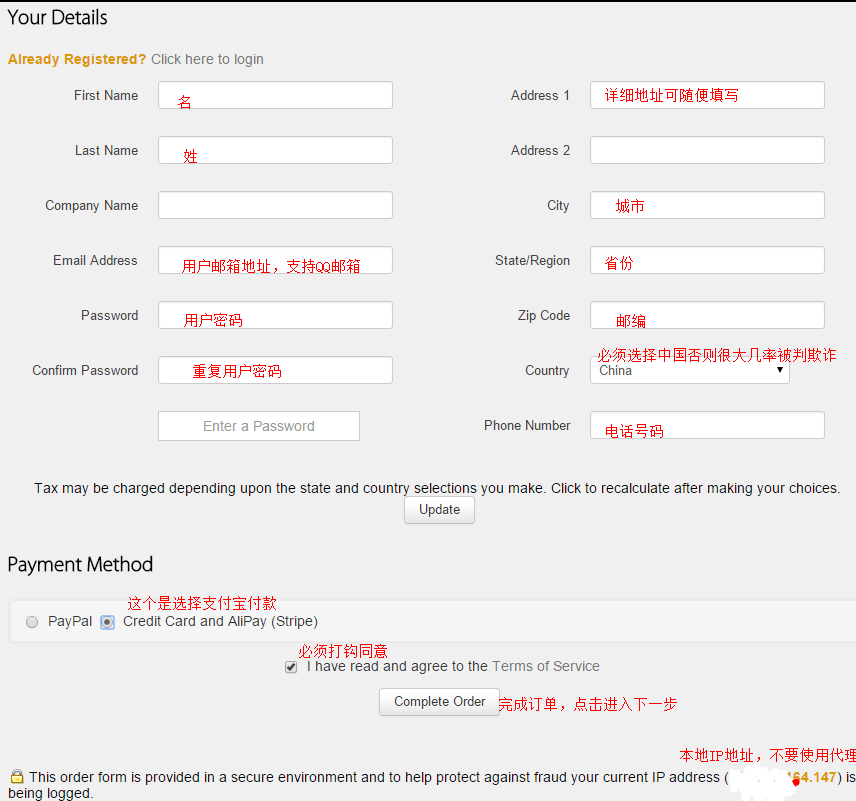Focus the Company Name field
The width and height of the screenshot is (856, 801).
275,205
